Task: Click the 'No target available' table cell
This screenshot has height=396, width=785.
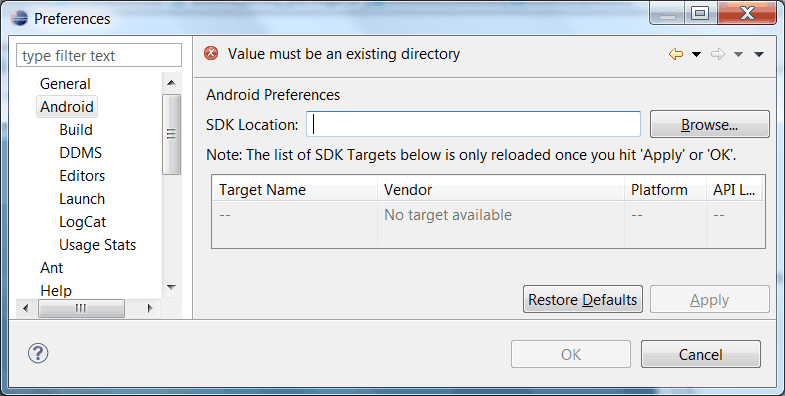Action: 448,215
